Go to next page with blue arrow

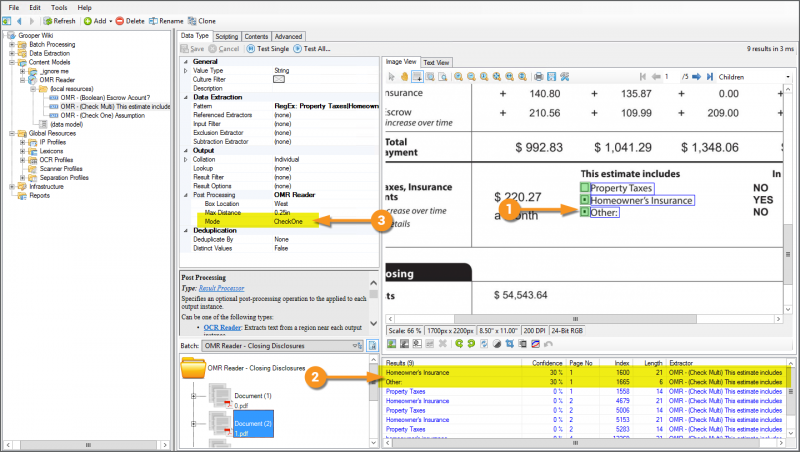coord(698,76)
